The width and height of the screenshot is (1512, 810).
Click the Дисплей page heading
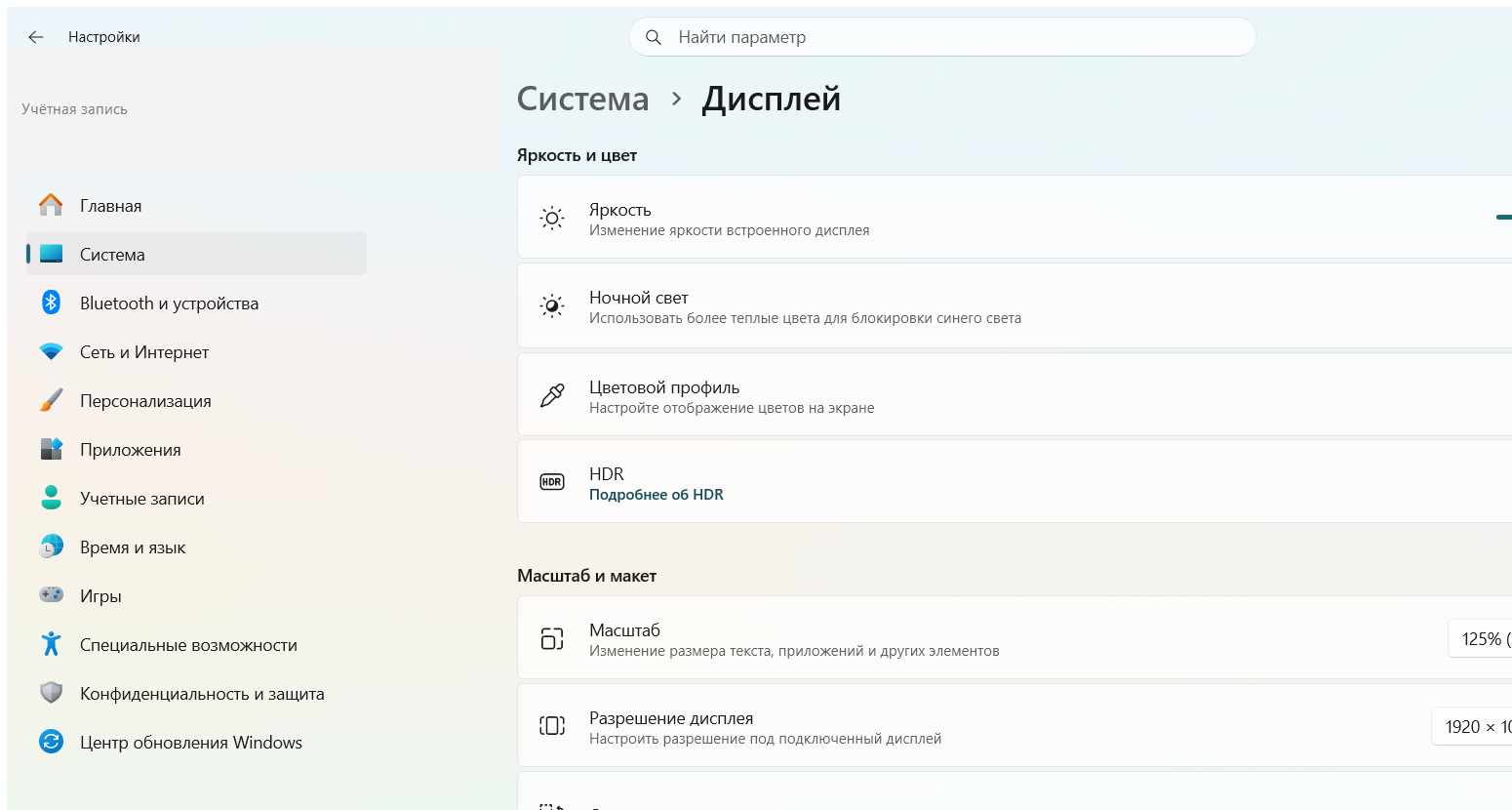coord(772,99)
